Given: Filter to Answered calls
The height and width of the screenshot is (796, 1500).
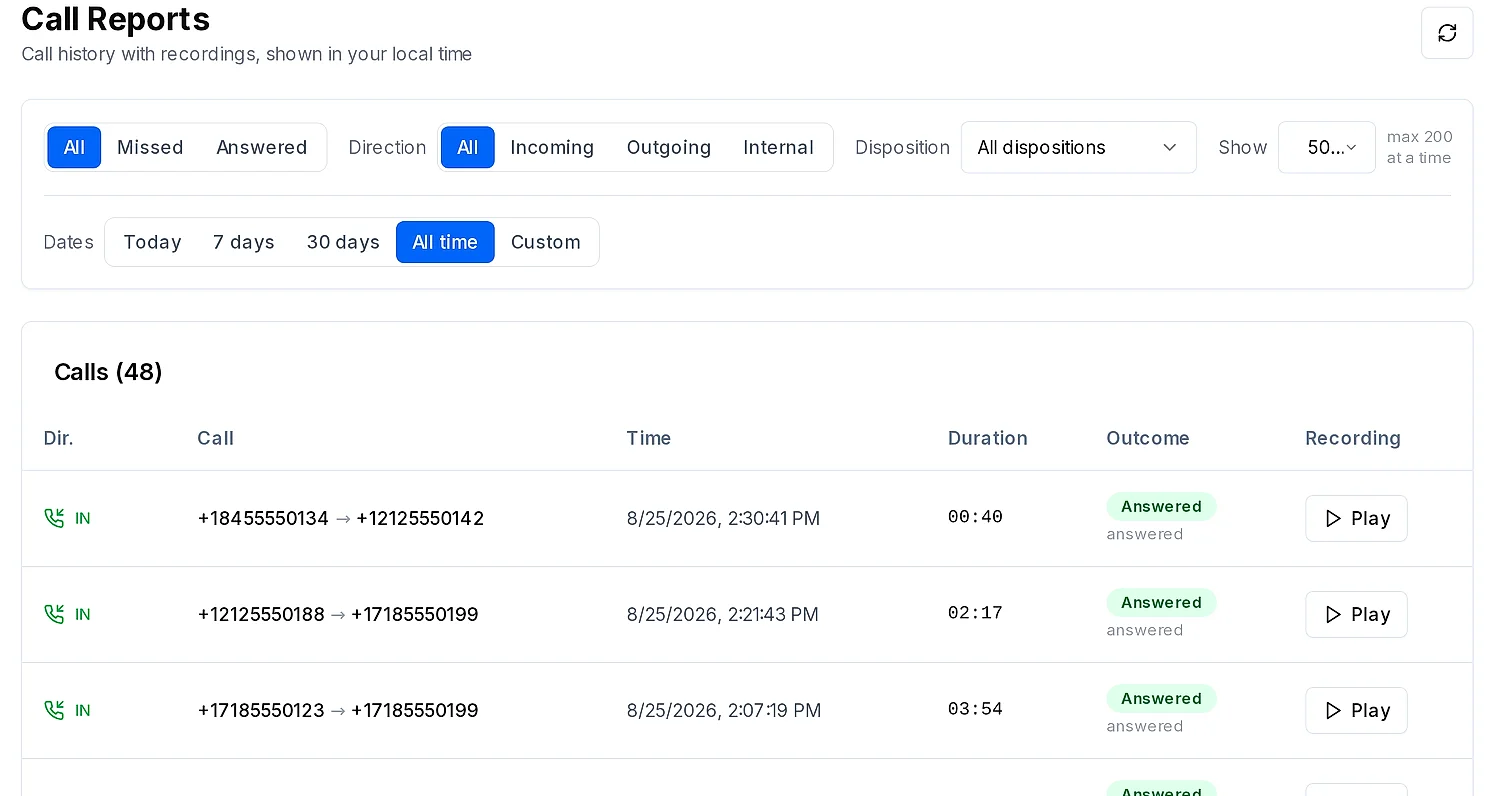Looking at the screenshot, I should (261, 147).
